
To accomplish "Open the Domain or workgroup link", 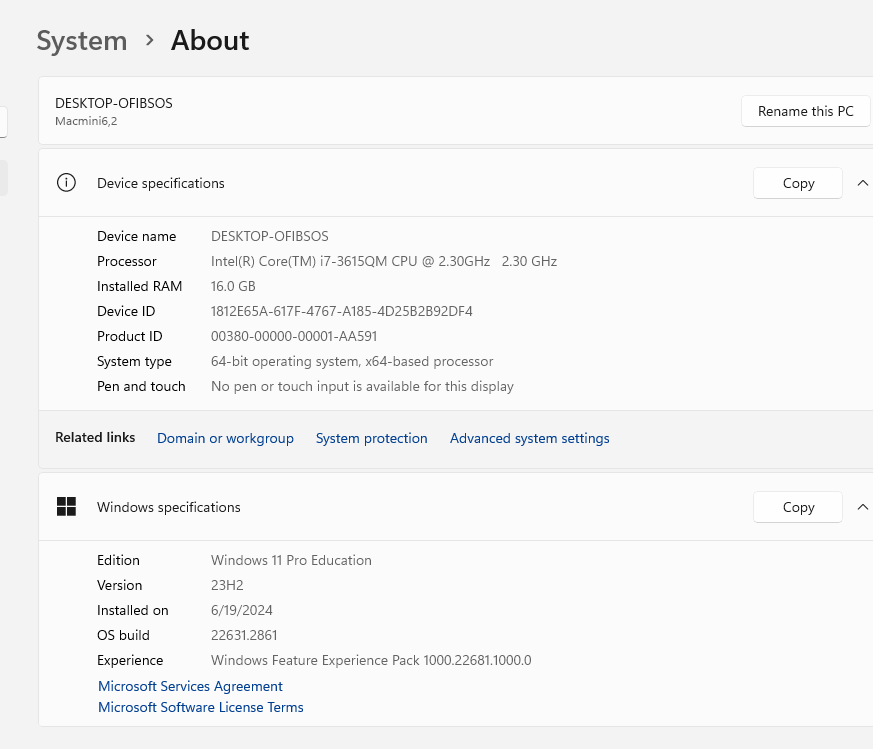I will coord(225,438).
